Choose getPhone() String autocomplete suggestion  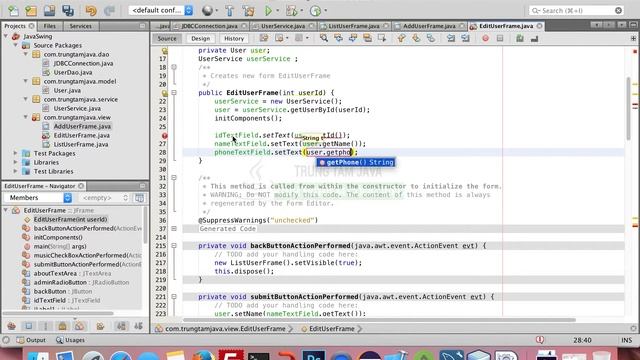click(x=356, y=162)
